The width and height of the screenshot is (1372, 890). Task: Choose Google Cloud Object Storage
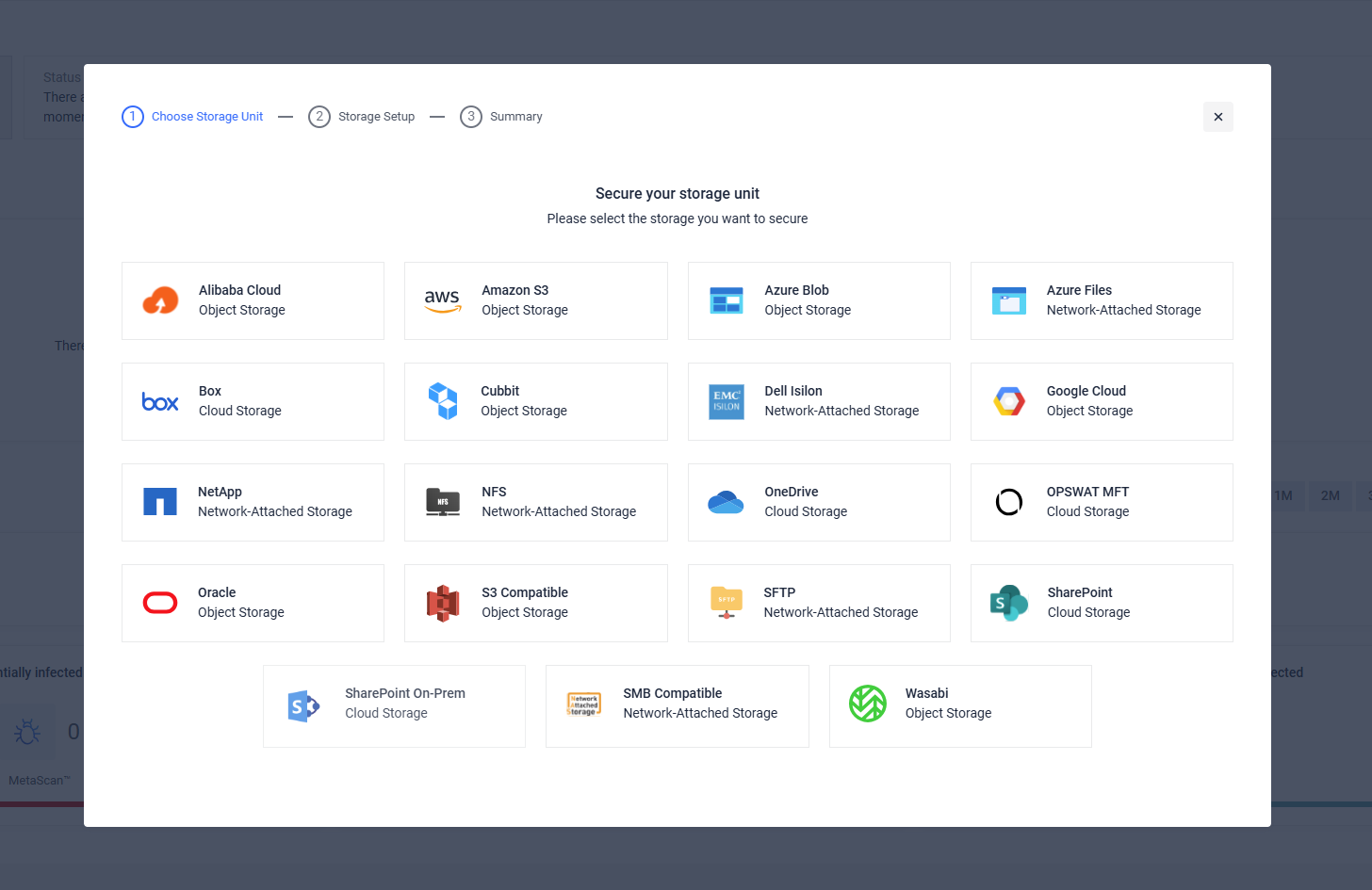coord(1102,401)
